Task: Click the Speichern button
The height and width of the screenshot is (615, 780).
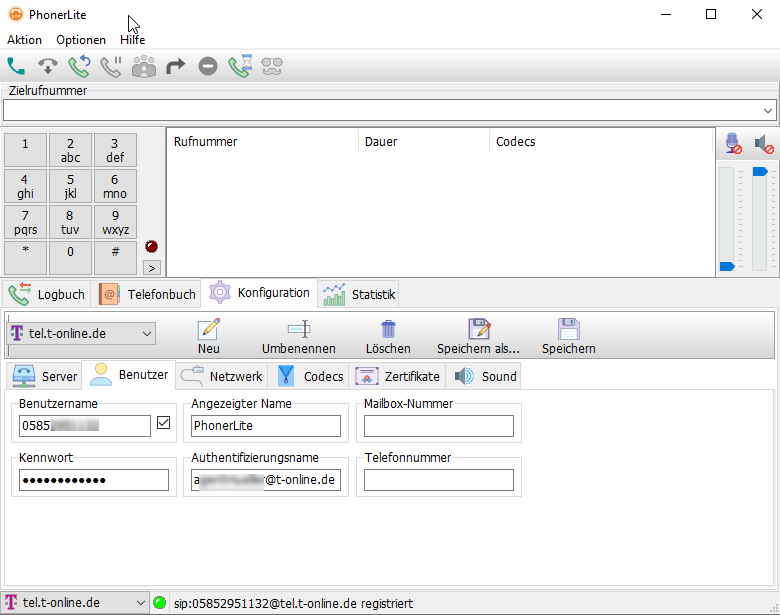Action: 568,335
